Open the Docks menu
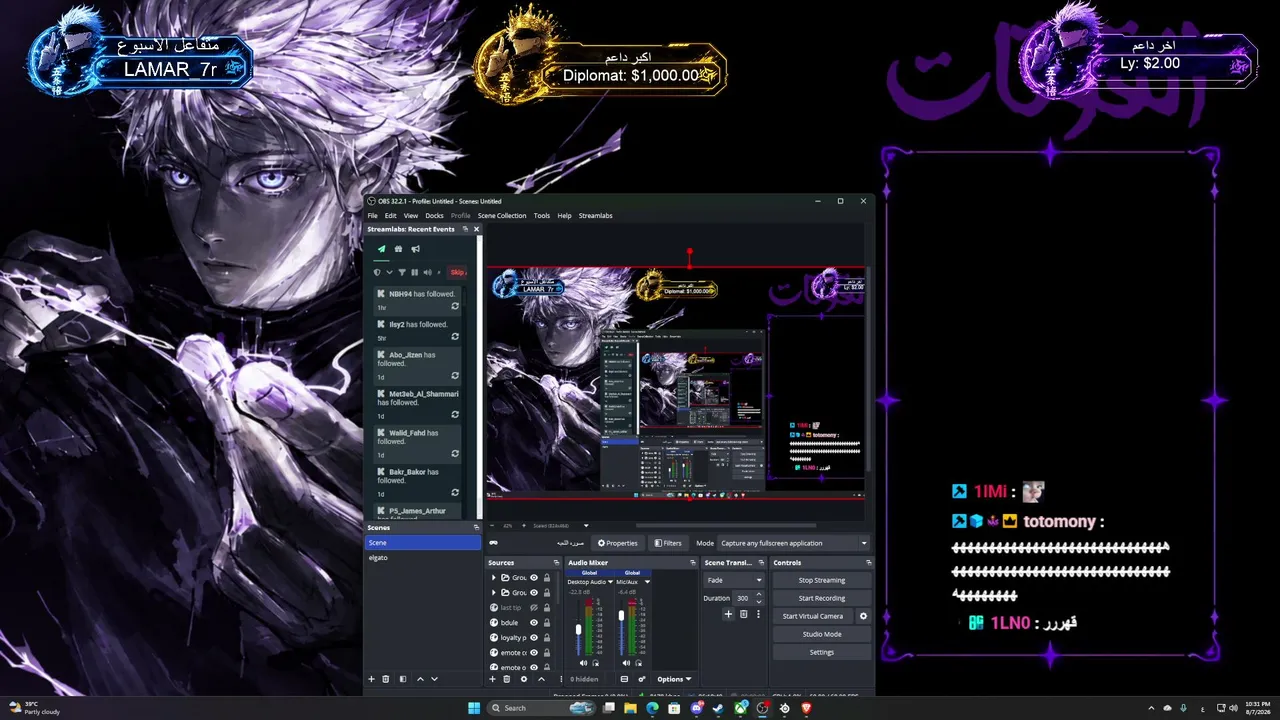The height and width of the screenshot is (720, 1280). point(434,215)
